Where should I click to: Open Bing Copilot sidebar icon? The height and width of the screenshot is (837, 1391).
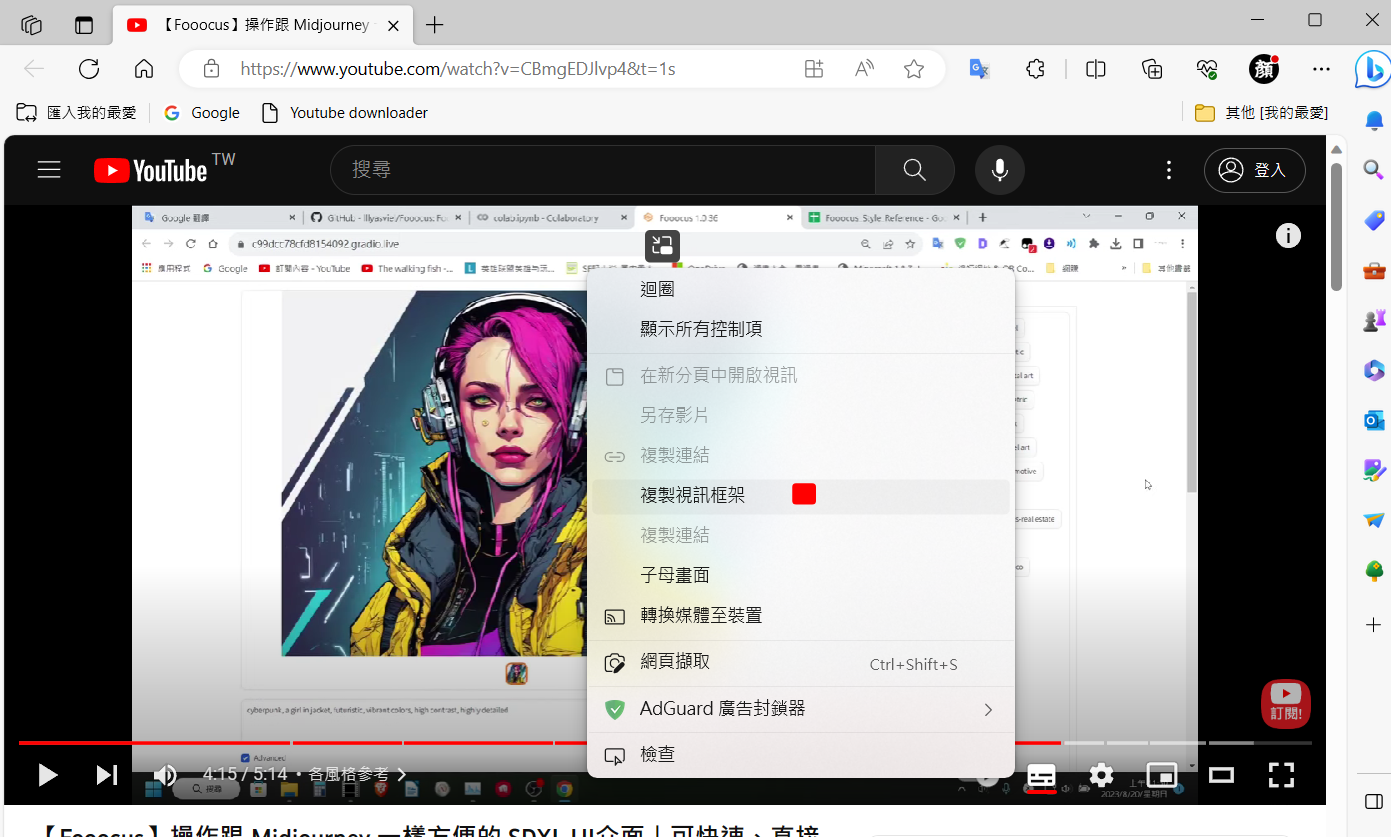[1373, 69]
